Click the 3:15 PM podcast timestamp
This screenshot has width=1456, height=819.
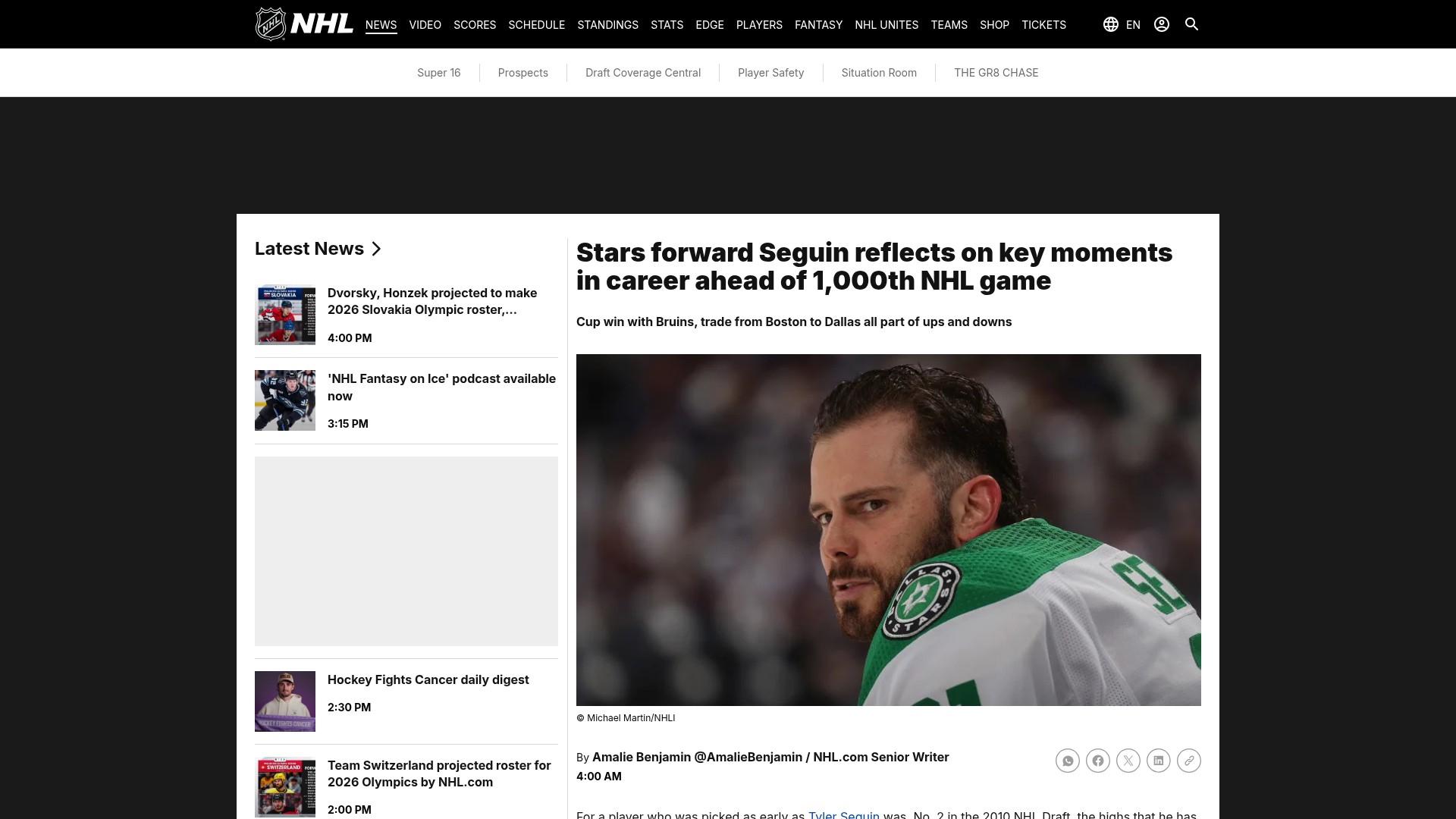click(x=348, y=424)
